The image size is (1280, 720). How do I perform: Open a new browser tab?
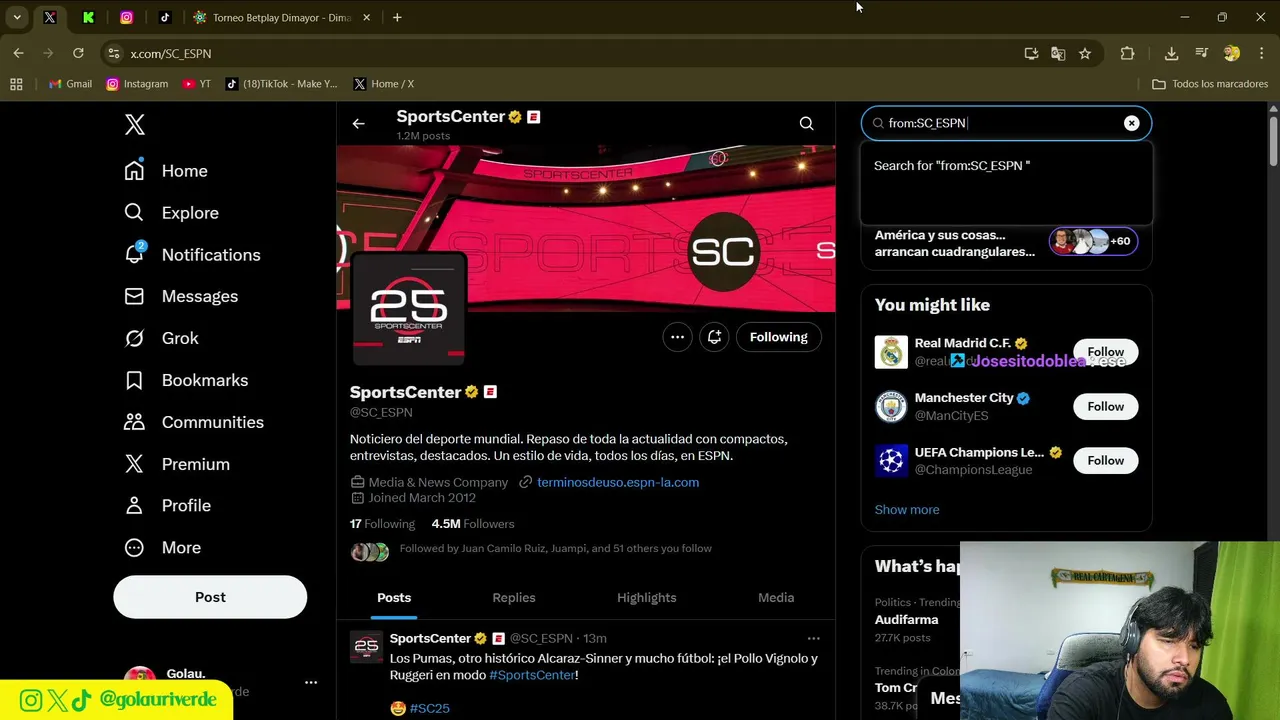397,17
